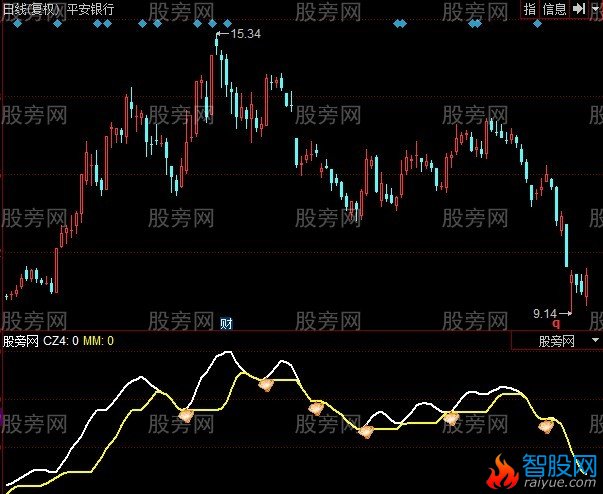Image resolution: width=603 pixels, height=494 pixels.
Task: Click the rightmost signal icon in indicator panel
Action: pos(546,426)
